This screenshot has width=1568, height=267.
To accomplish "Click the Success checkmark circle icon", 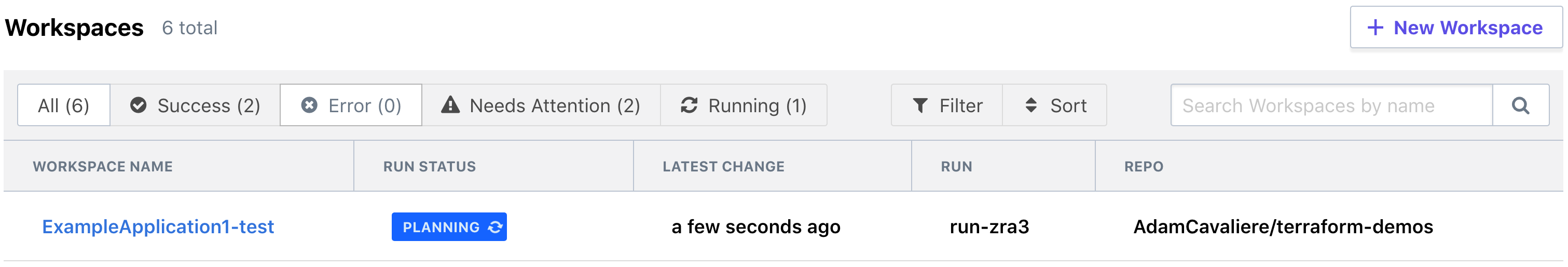I will 138,105.
